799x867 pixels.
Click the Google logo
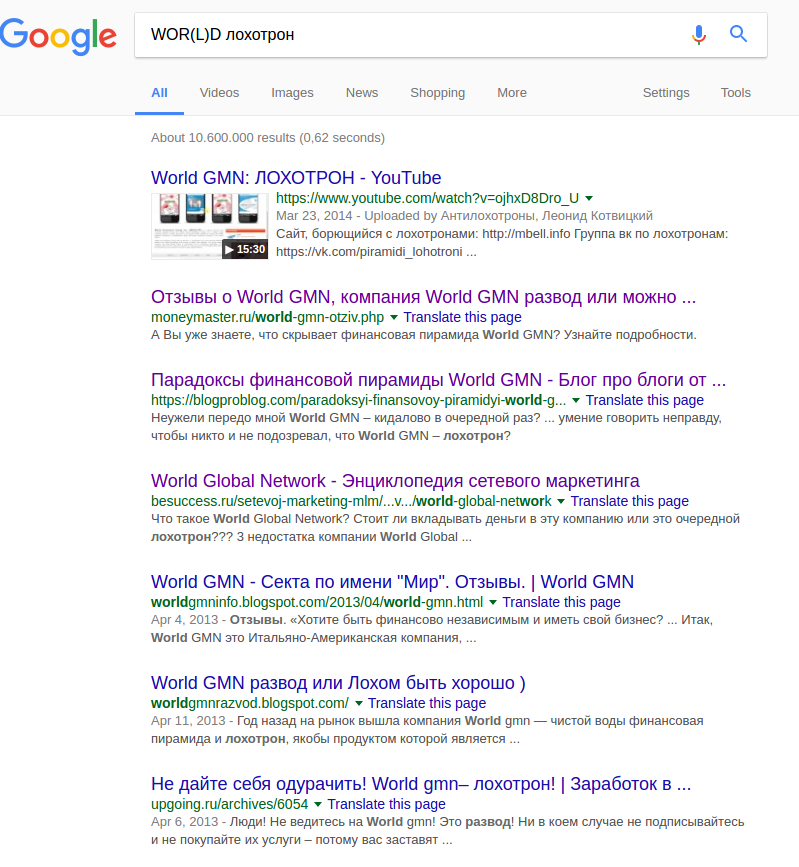(x=58, y=36)
